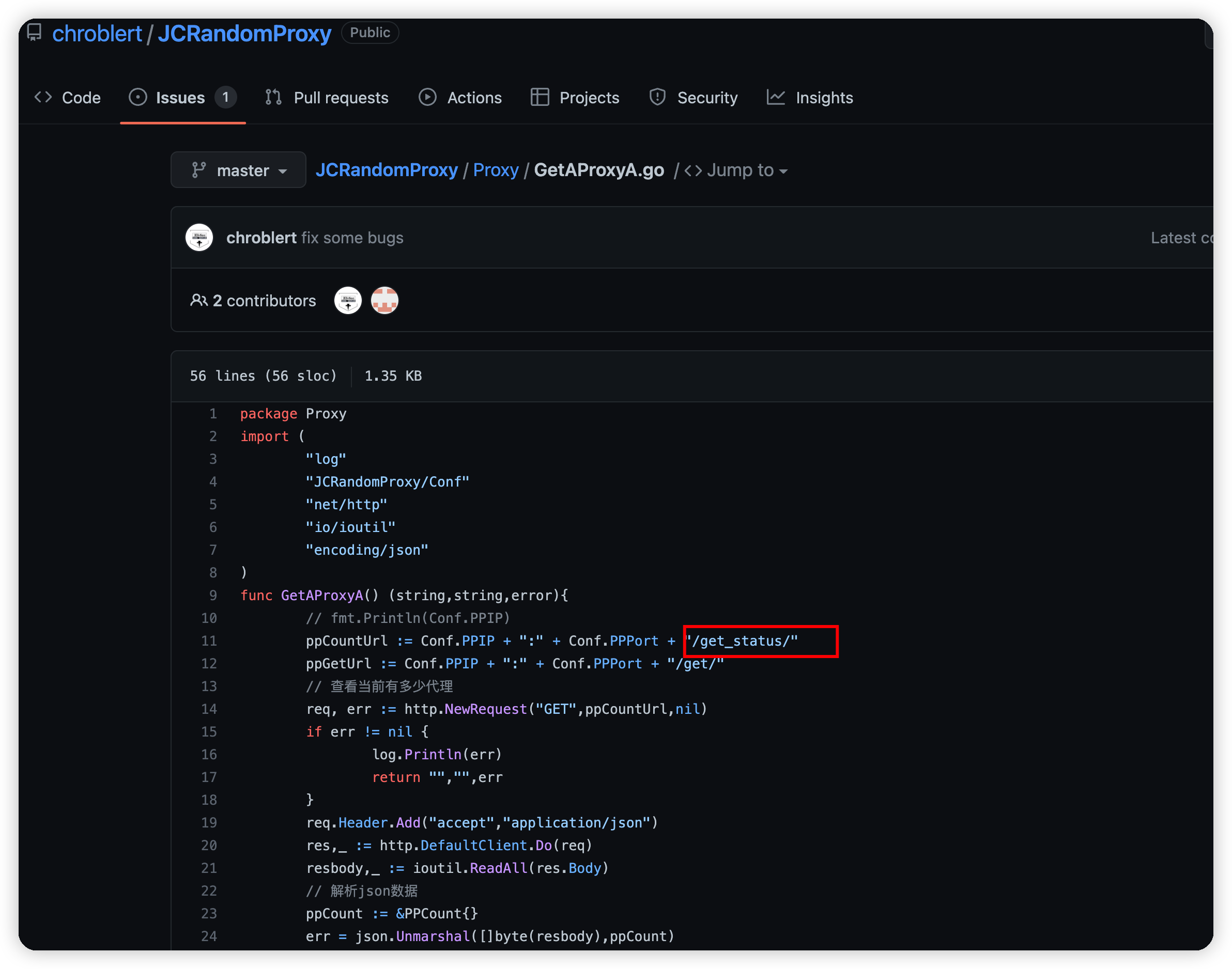The height and width of the screenshot is (969, 1232).
Task: Select line number 14 in the code view
Action: (209, 709)
